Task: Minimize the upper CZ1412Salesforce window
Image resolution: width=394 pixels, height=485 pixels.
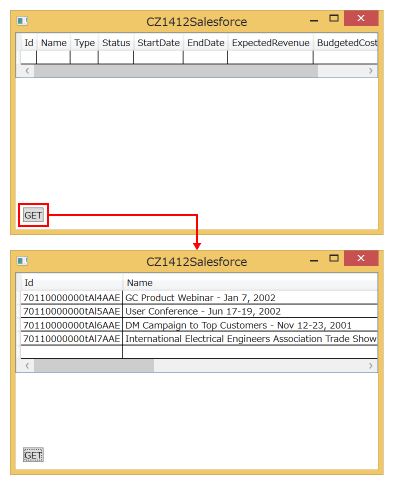Action: 314,21
